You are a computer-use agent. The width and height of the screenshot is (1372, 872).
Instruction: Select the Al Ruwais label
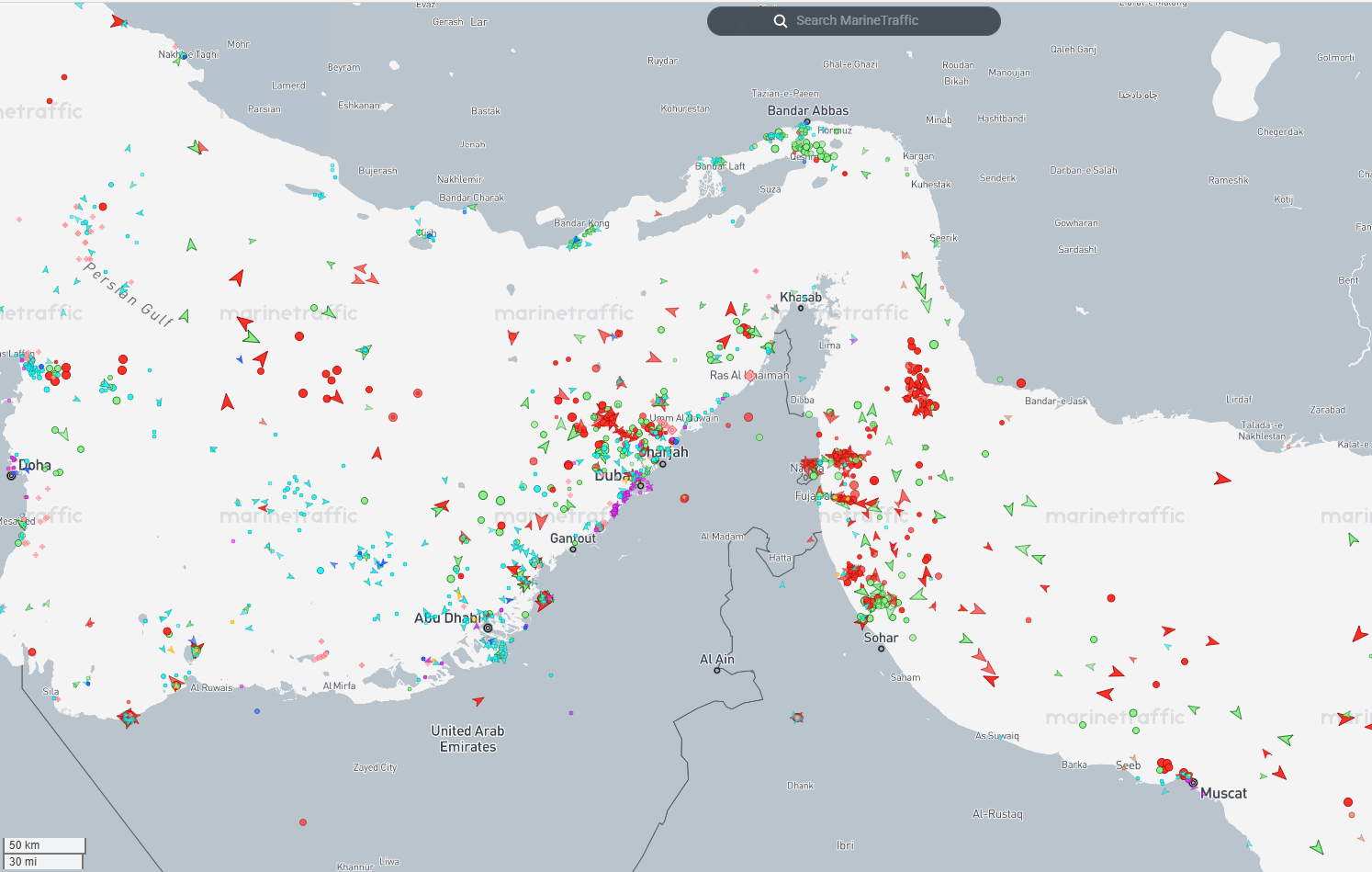coord(211,687)
